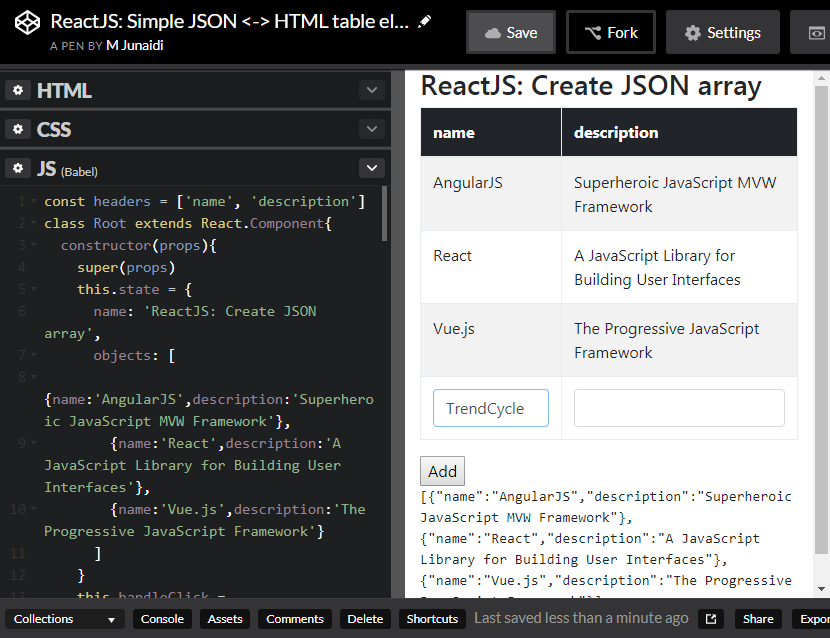Click the name input field with TrendCycle
This screenshot has width=830, height=638.
491,408
